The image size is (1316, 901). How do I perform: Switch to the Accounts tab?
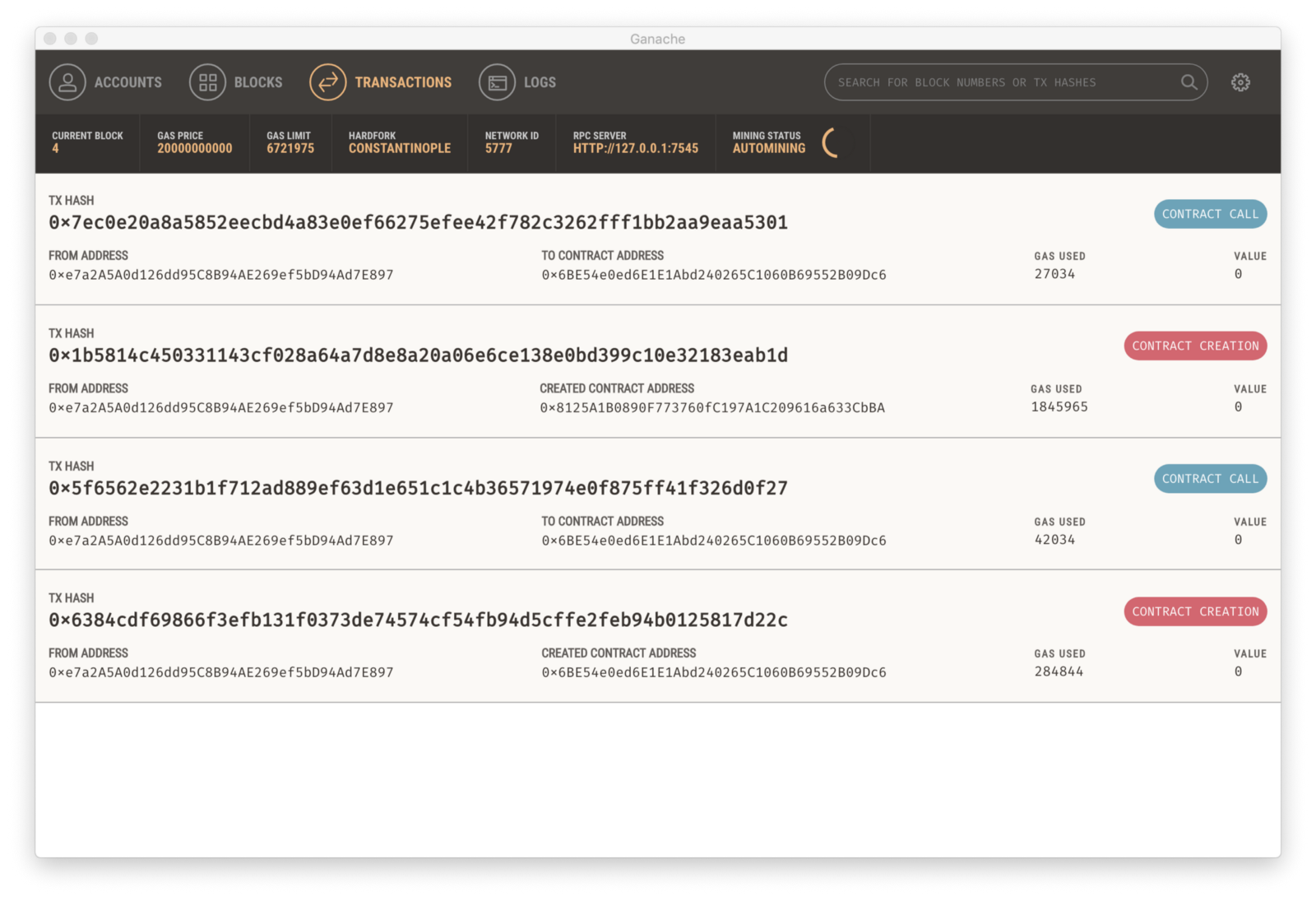(x=105, y=82)
